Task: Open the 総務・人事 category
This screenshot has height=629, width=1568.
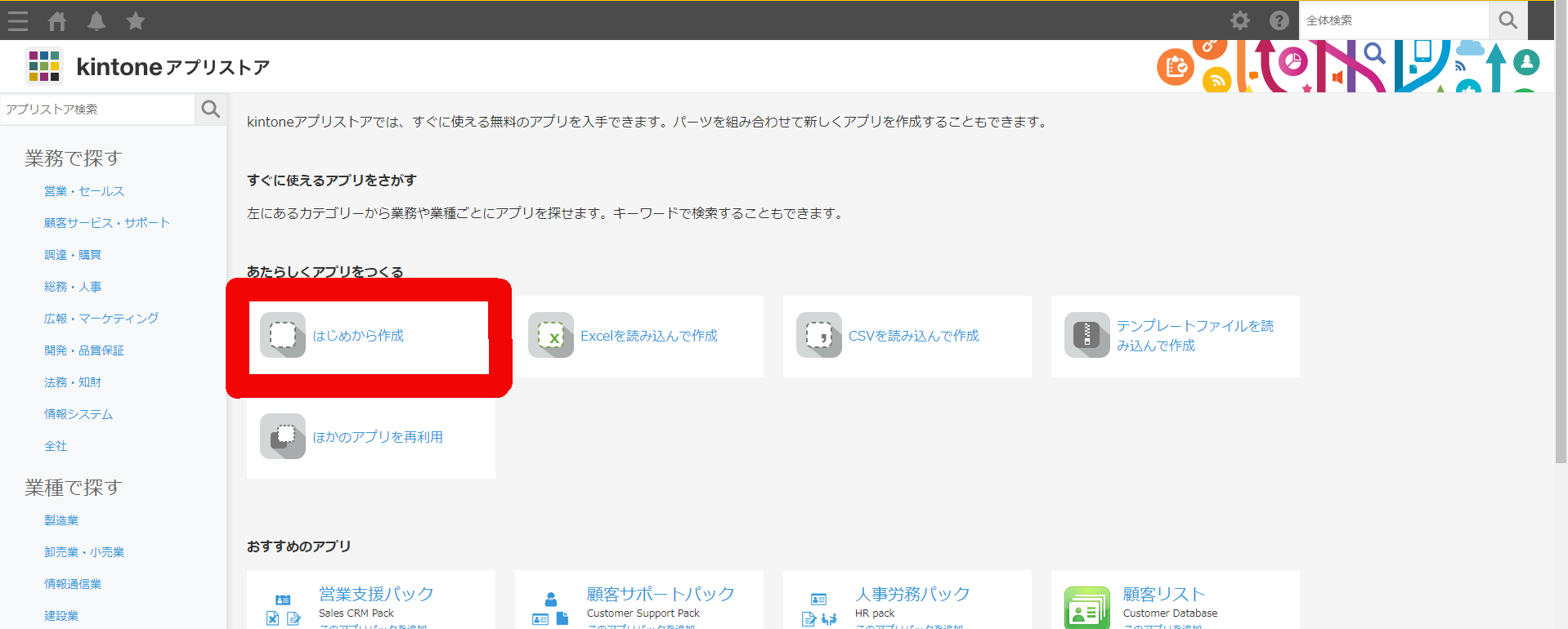Action: [73, 287]
